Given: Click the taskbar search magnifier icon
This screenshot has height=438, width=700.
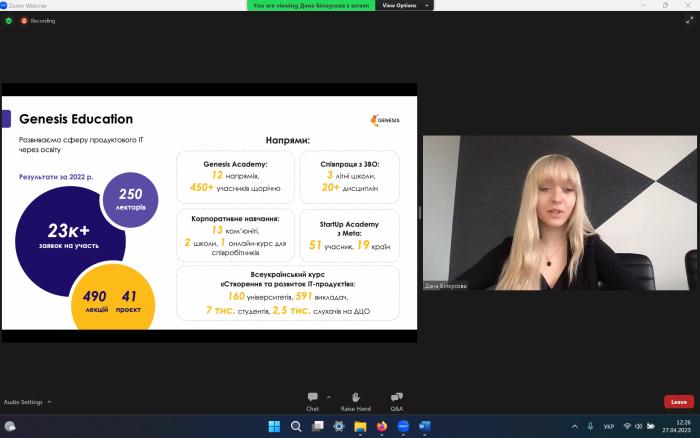Looking at the screenshot, I should tap(296, 426).
